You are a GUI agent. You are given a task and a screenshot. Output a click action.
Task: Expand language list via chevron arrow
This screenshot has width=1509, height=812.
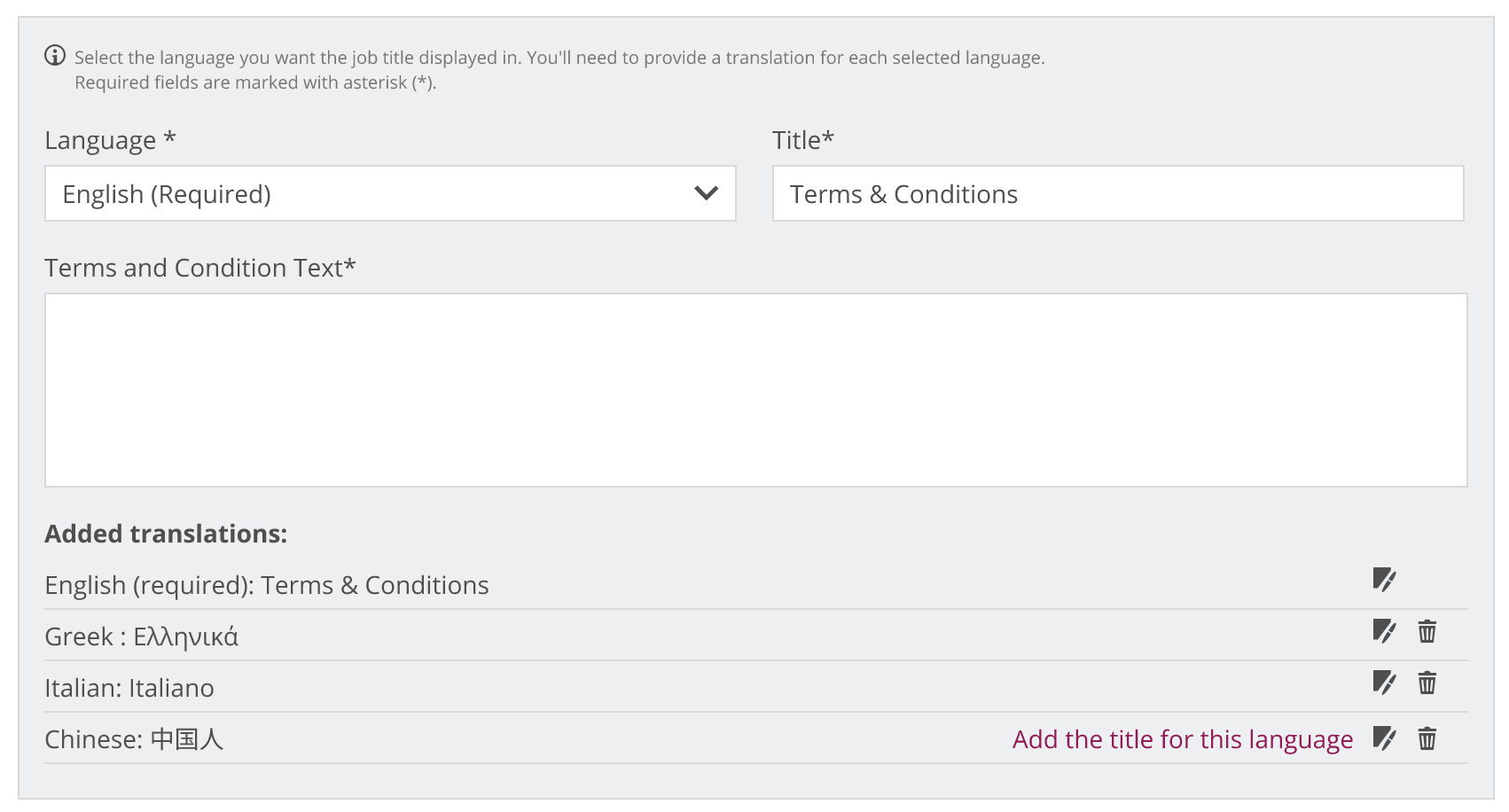tap(706, 193)
